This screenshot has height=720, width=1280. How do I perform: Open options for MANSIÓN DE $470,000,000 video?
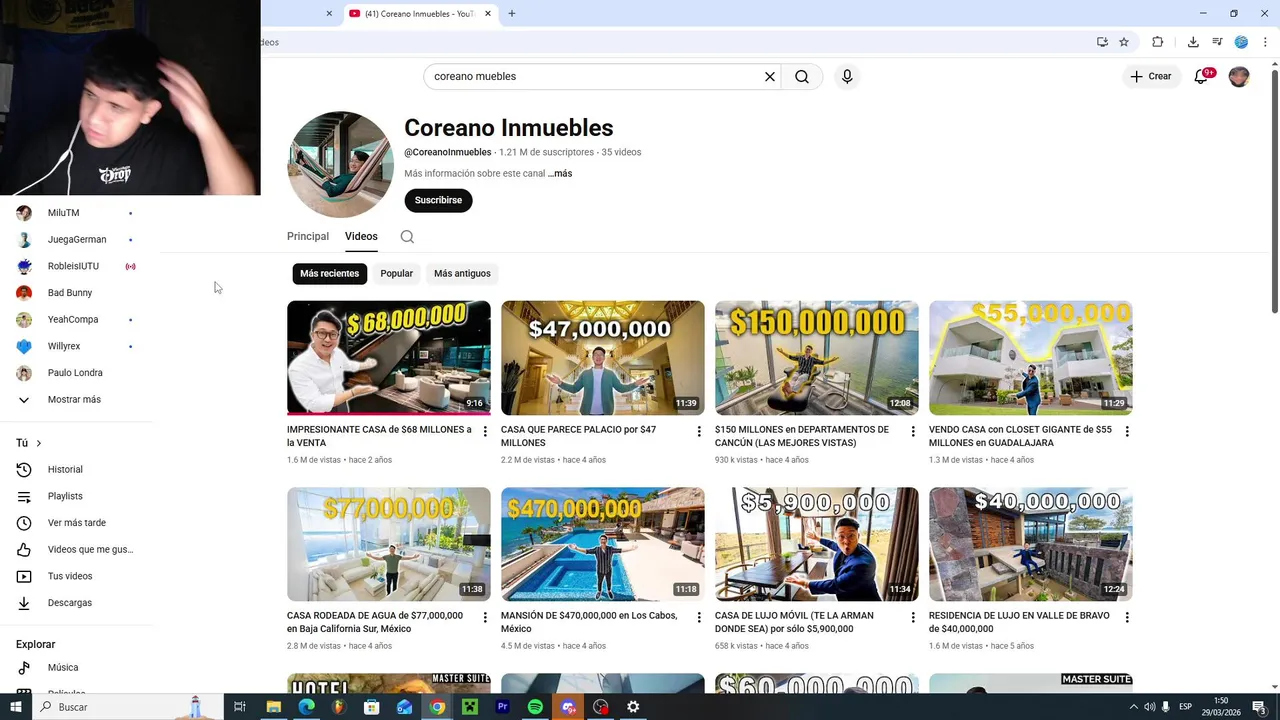coord(699,617)
